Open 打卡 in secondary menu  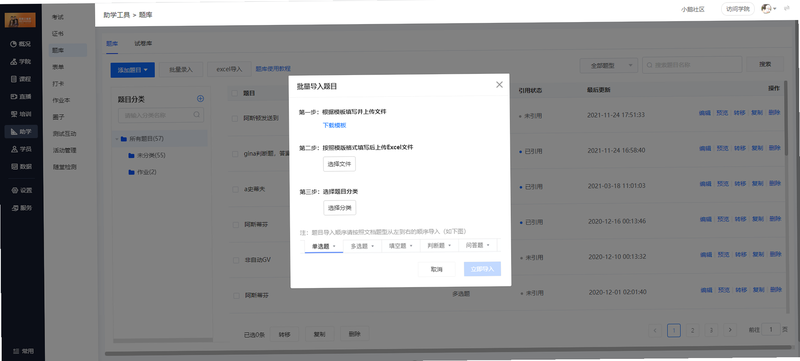pos(58,84)
